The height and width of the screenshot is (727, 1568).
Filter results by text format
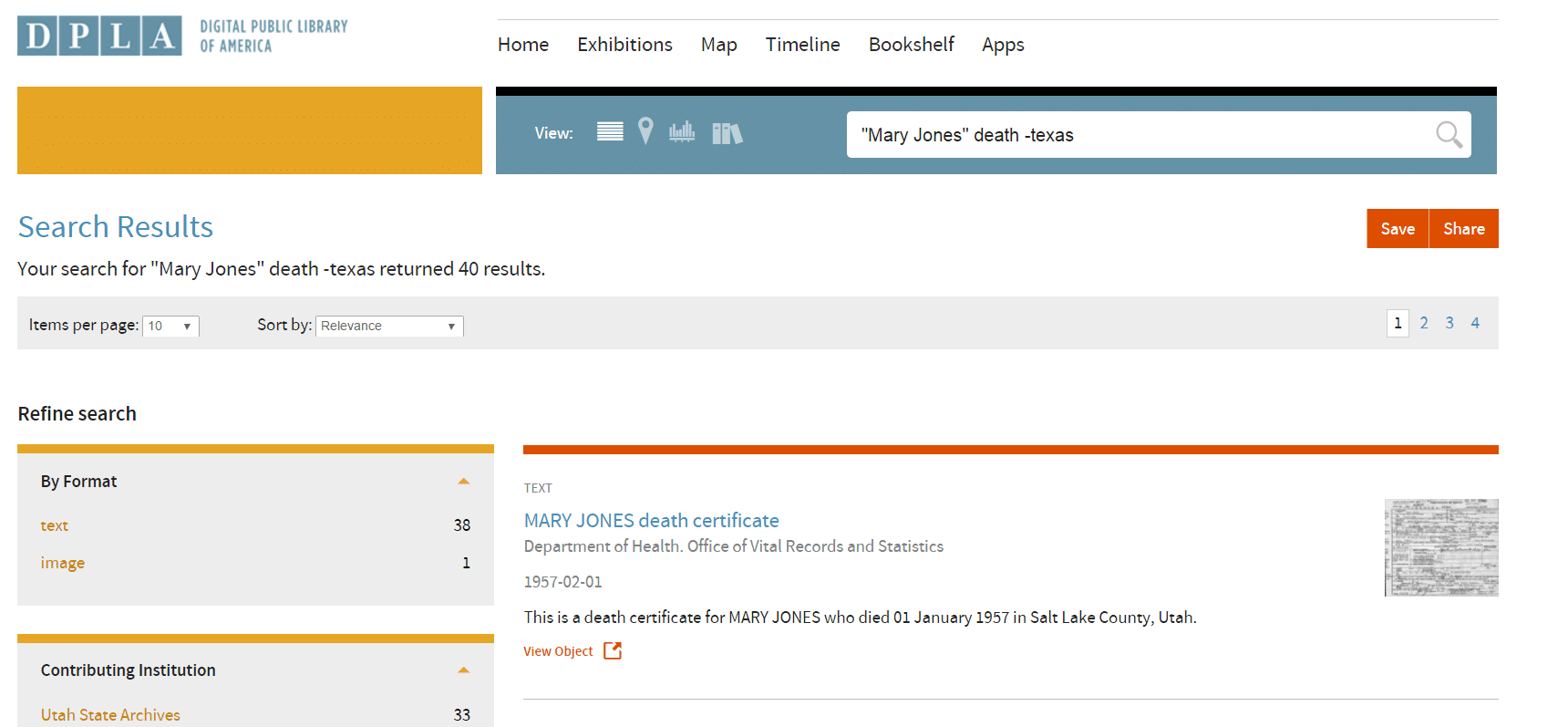55,525
